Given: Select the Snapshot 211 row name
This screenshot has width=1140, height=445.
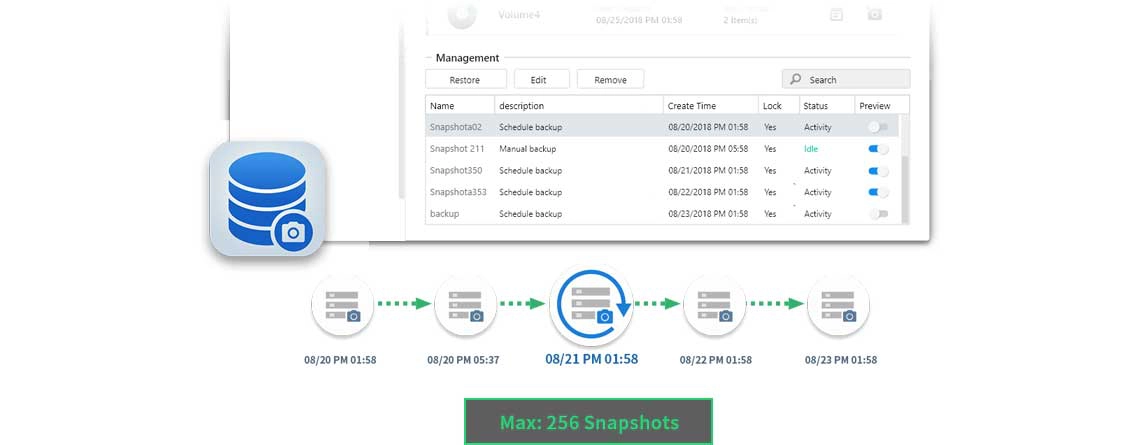Looking at the screenshot, I should pyautogui.click(x=457, y=149).
